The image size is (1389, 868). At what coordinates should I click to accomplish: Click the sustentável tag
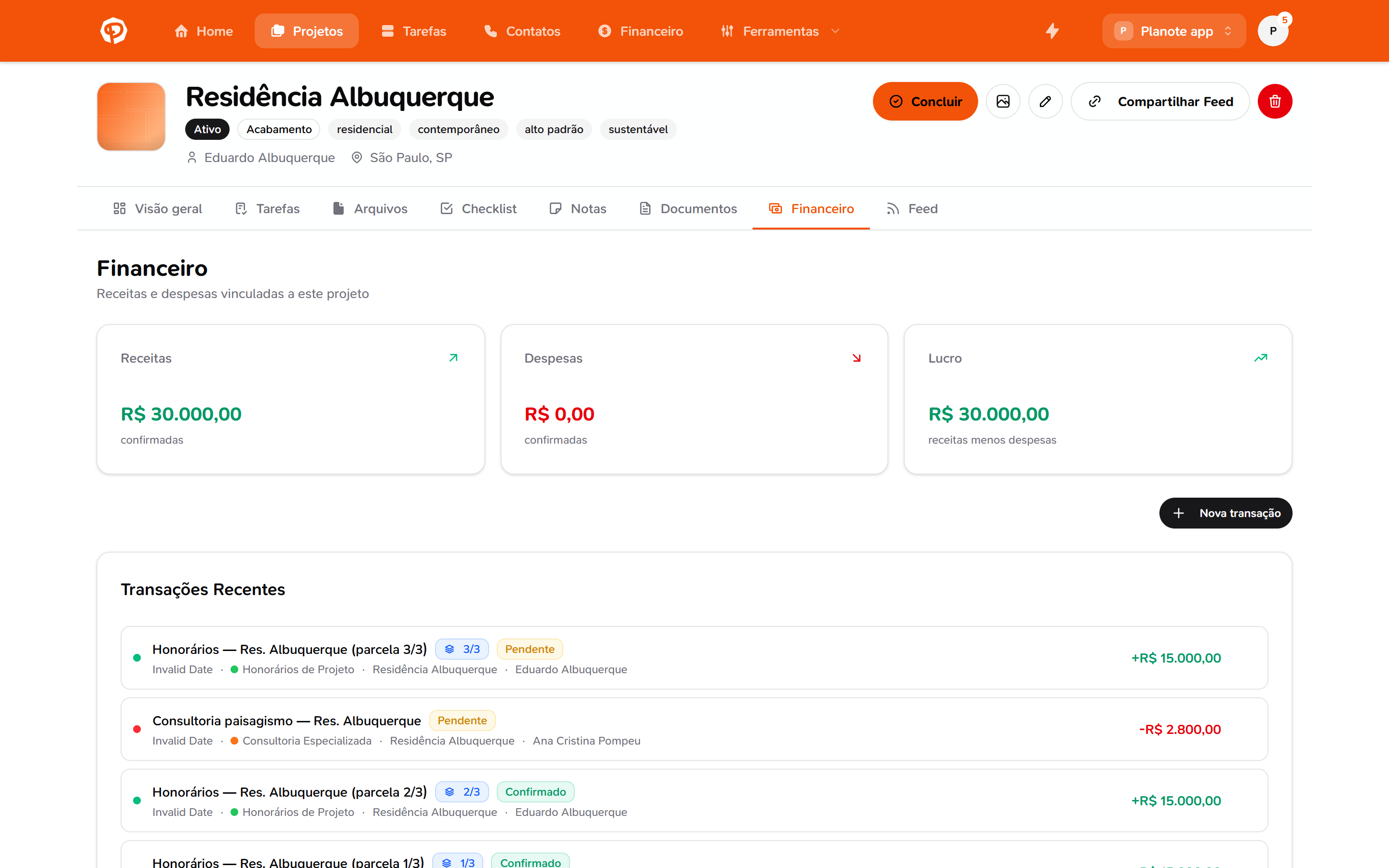point(638,129)
